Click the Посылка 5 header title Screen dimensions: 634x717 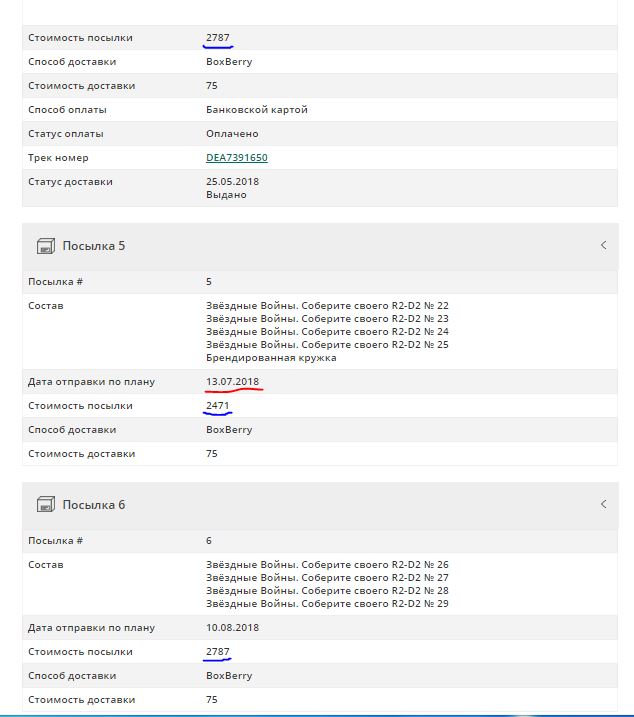pyautogui.click(x=94, y=246)
